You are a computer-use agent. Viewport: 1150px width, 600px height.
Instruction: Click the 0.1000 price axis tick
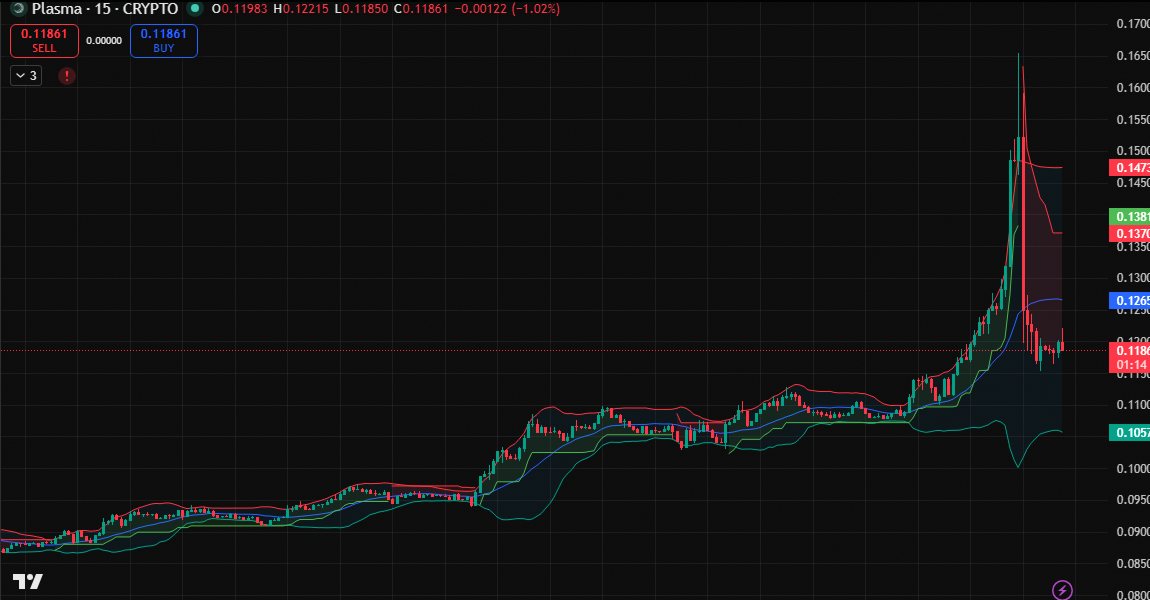pos(1133,468)
